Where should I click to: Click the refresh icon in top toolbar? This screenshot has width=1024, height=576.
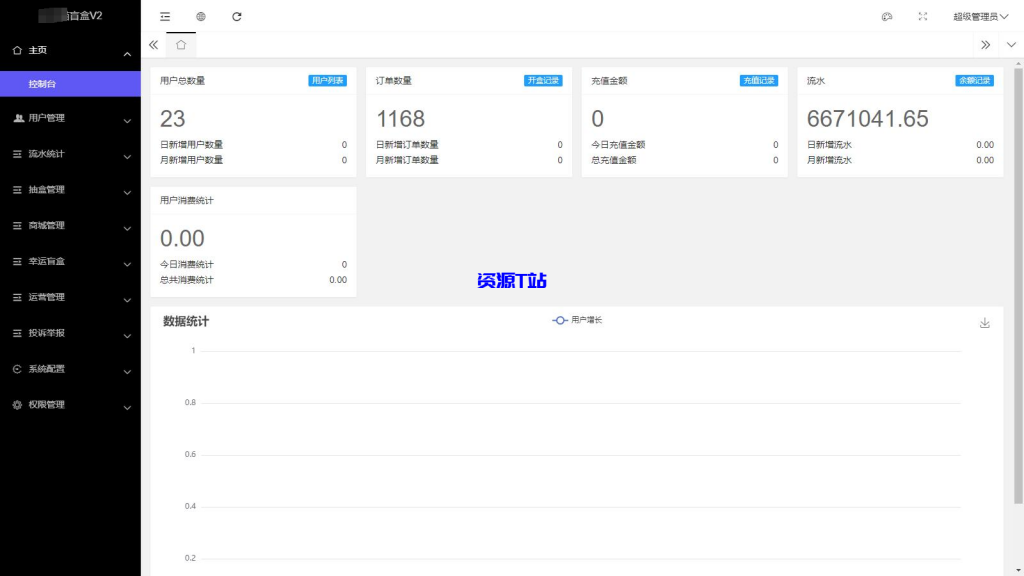click(x=237, y=17)
